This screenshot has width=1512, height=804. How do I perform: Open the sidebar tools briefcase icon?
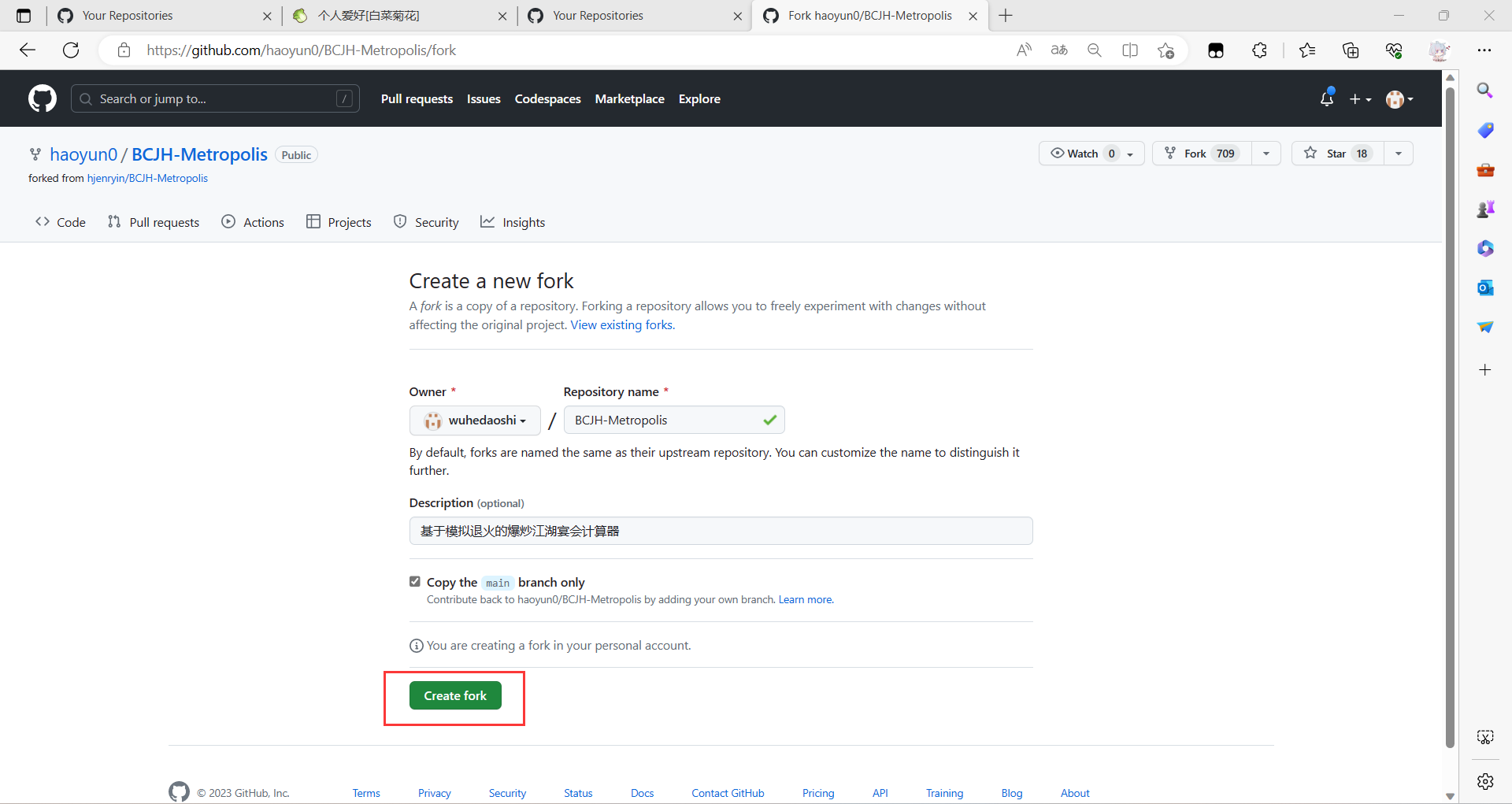coord(1485,169)
